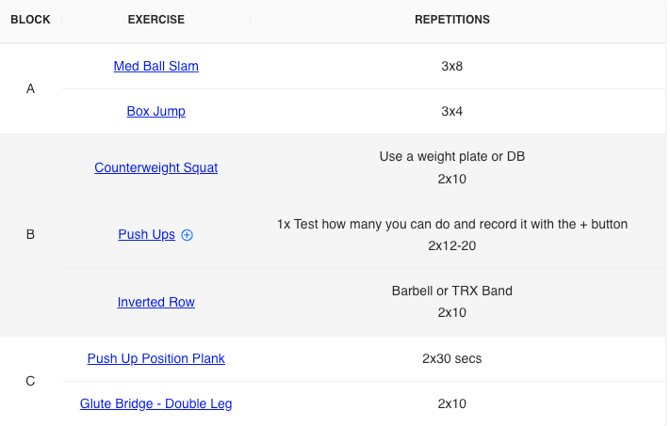This screenshot has height=426, width=670.
Task: Open the Box Jump exercise link
Action: pos(156,111)
